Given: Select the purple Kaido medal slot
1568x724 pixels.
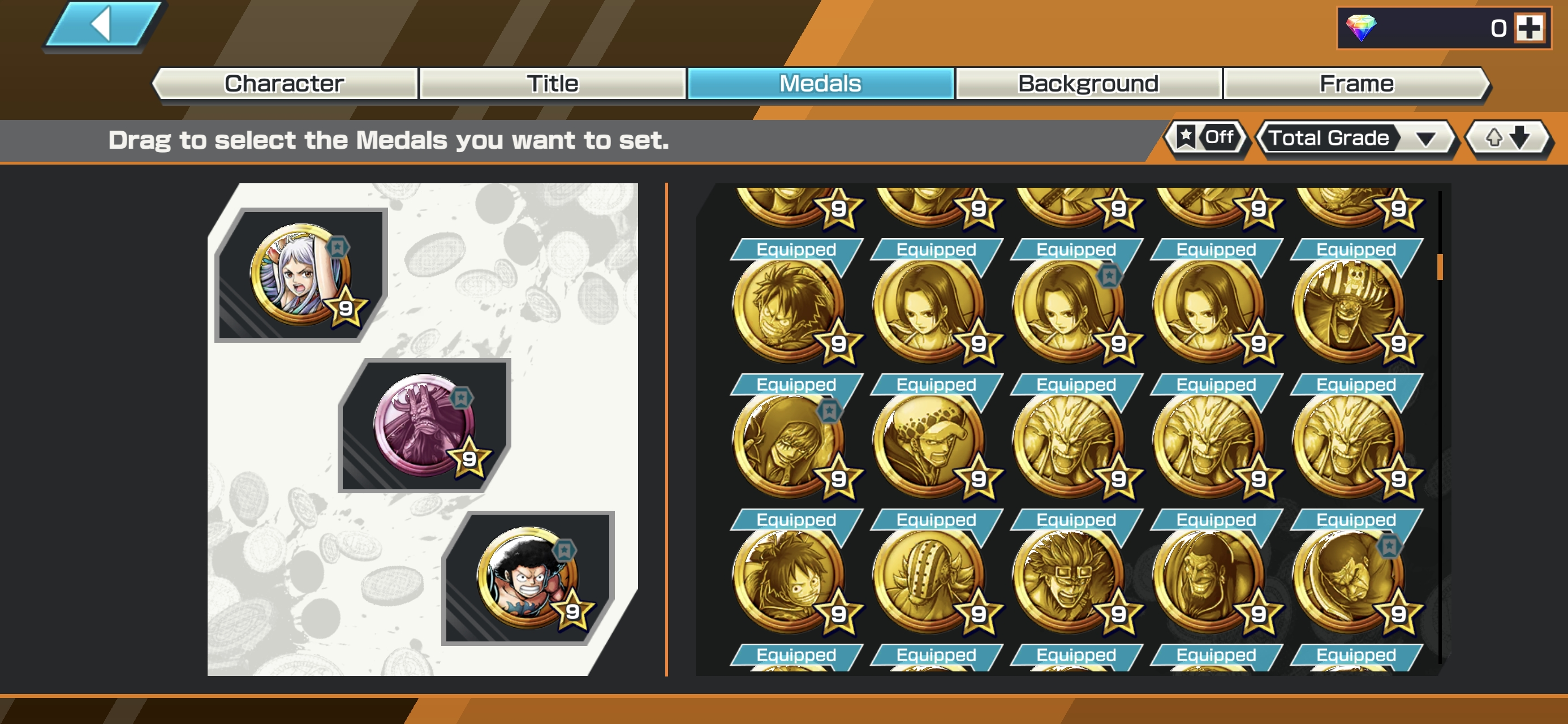Looking at the screenshot, I should coord(425,425).
